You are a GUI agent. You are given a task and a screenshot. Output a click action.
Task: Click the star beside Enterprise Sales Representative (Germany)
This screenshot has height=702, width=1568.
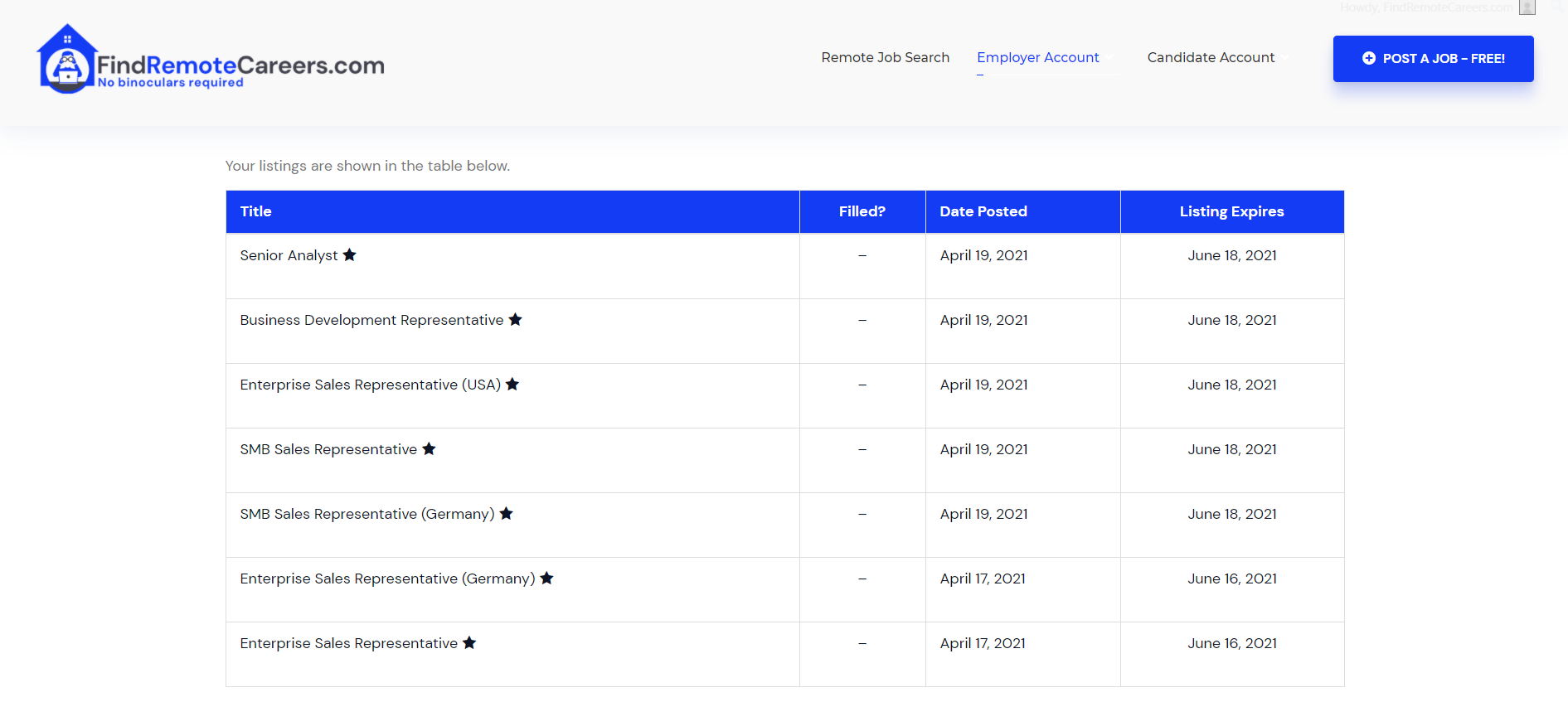pyautogui.click(x=547, y=578)
